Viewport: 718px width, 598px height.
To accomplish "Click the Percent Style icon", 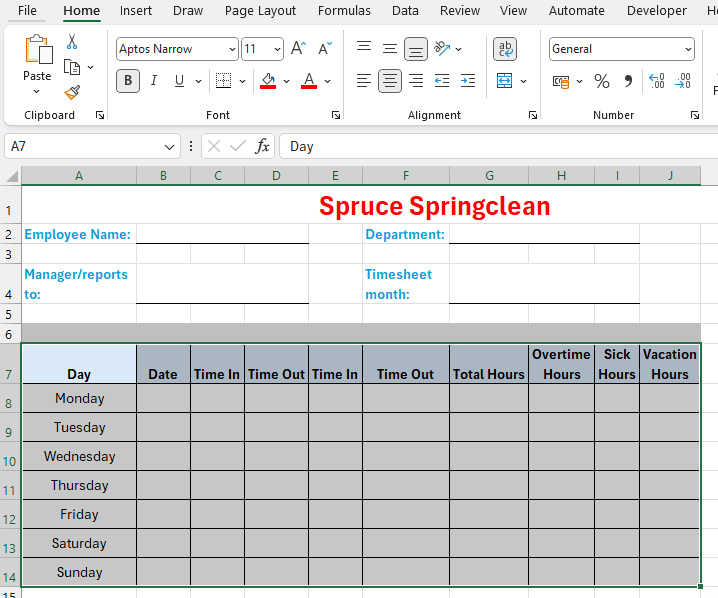I will [x=601, y=81].
